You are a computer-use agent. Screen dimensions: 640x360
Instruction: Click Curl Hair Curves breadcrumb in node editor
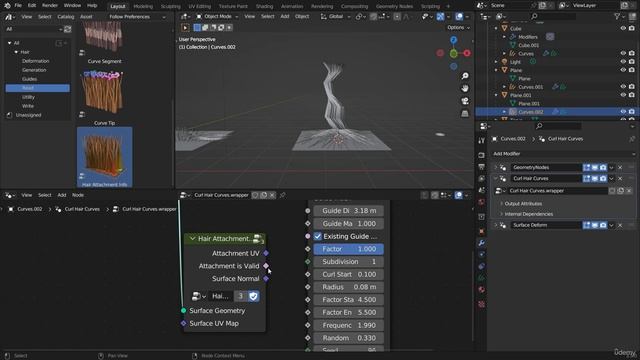(x=82, y=209)
